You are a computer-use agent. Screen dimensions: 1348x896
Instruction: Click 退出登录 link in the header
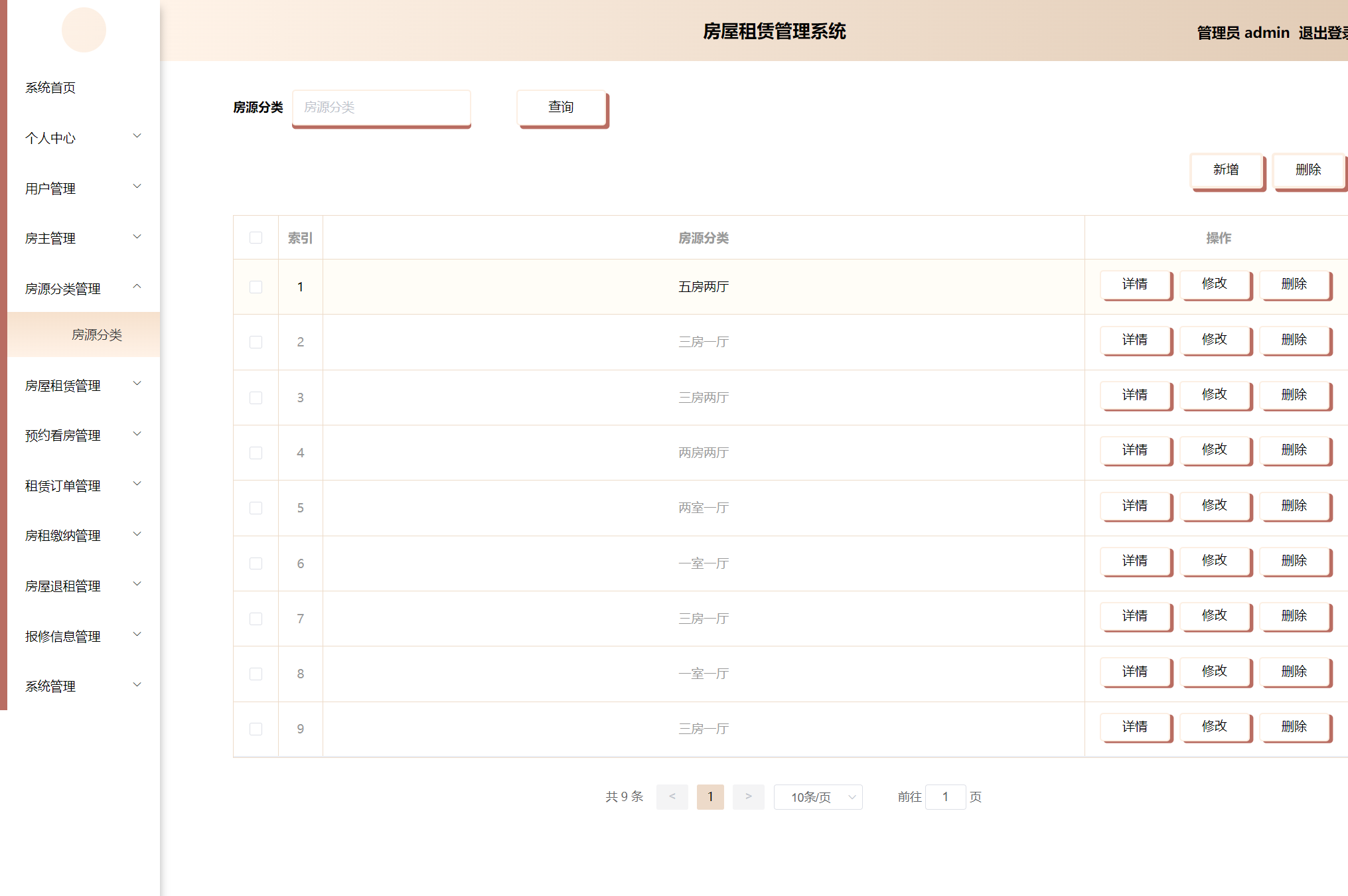[1322, 33]
